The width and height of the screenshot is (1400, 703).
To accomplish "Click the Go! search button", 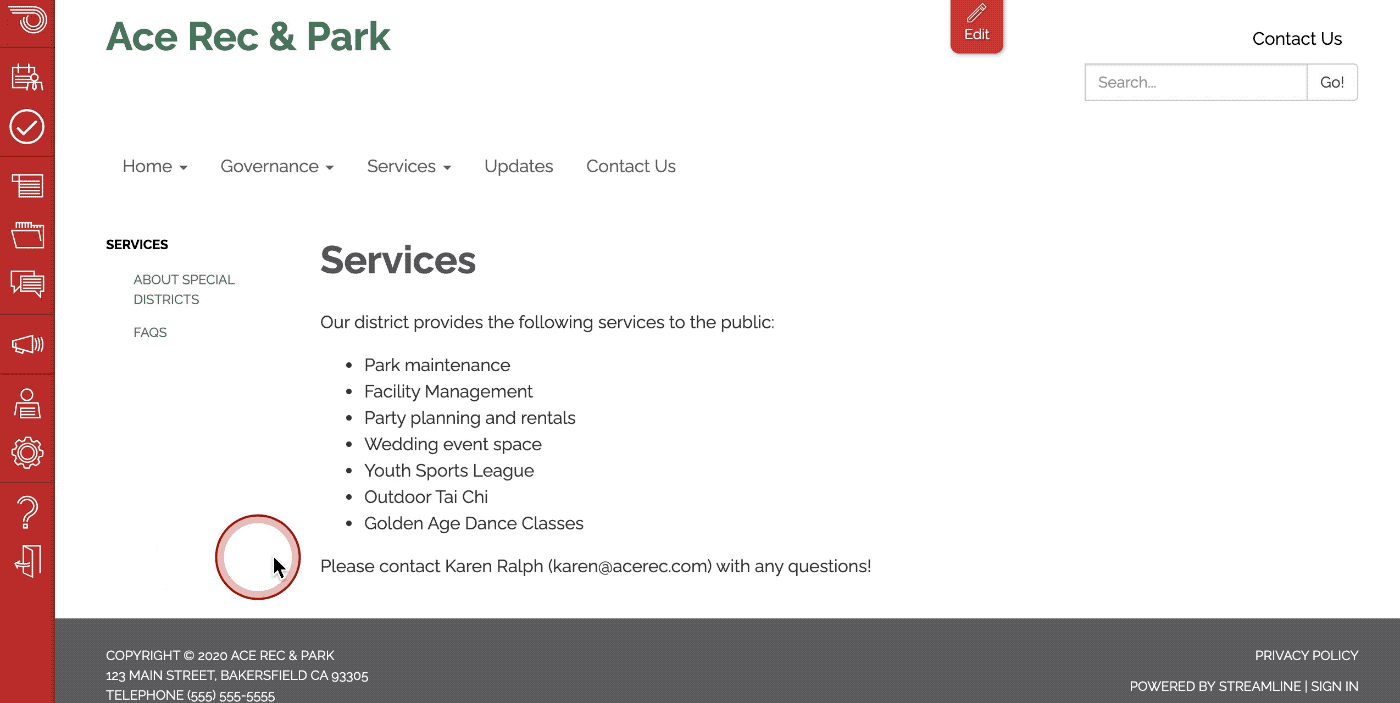I will point(1332,82).
